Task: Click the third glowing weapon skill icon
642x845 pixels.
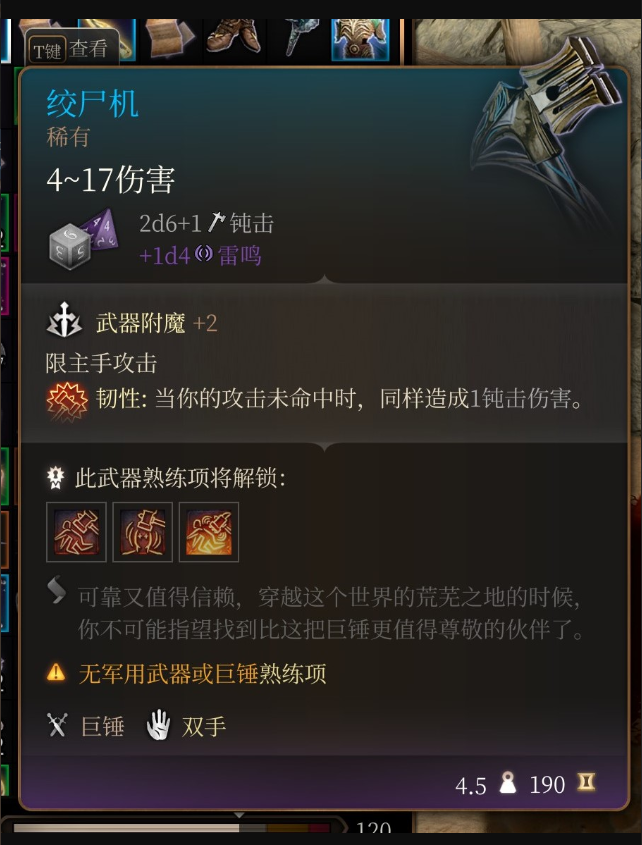Action: tap(209, 532)
